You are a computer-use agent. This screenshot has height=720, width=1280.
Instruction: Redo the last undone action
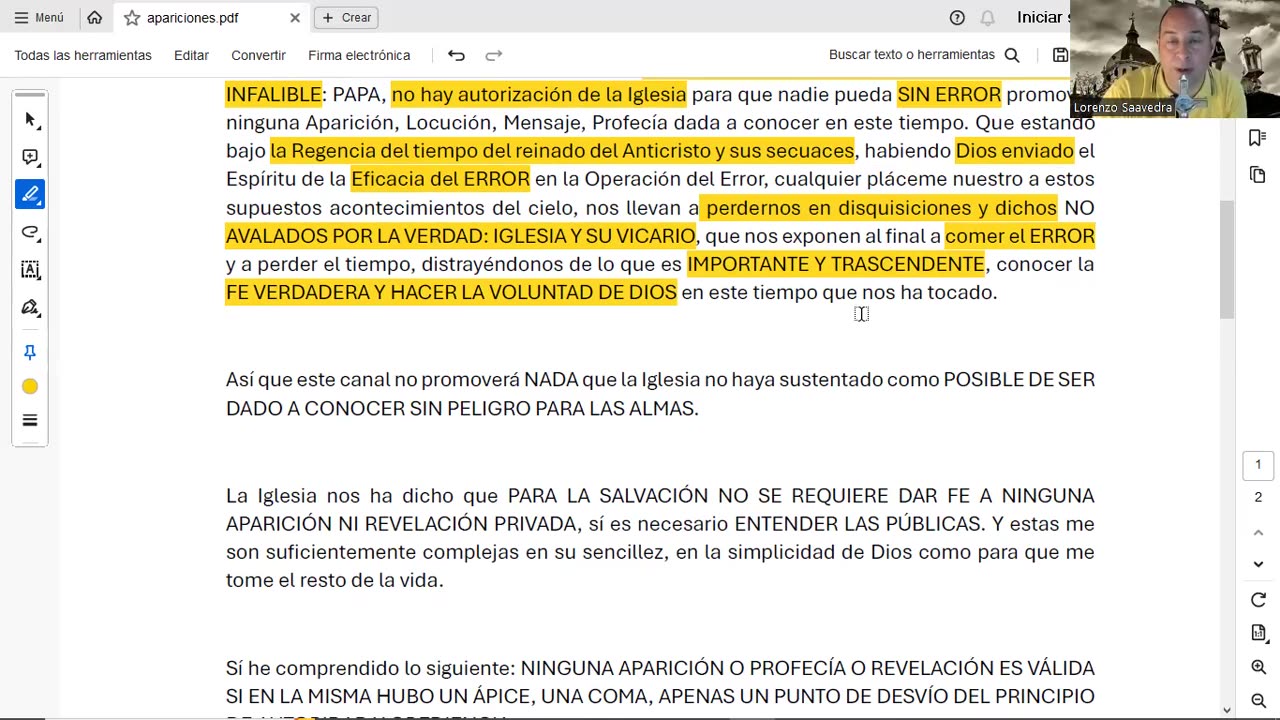(493, 55)
